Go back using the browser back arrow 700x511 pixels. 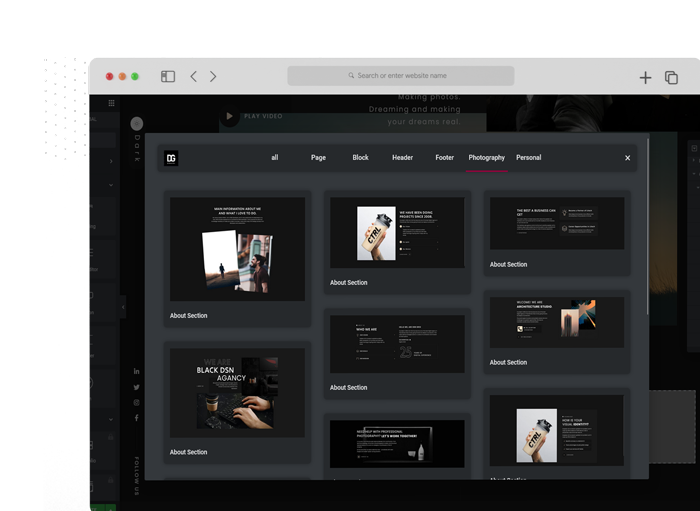[x=193, y=76]
